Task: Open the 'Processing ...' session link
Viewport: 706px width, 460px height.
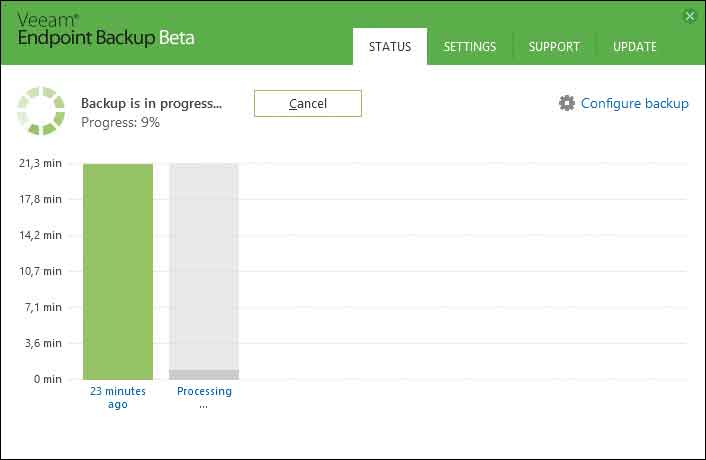Action: coord(204,397)
